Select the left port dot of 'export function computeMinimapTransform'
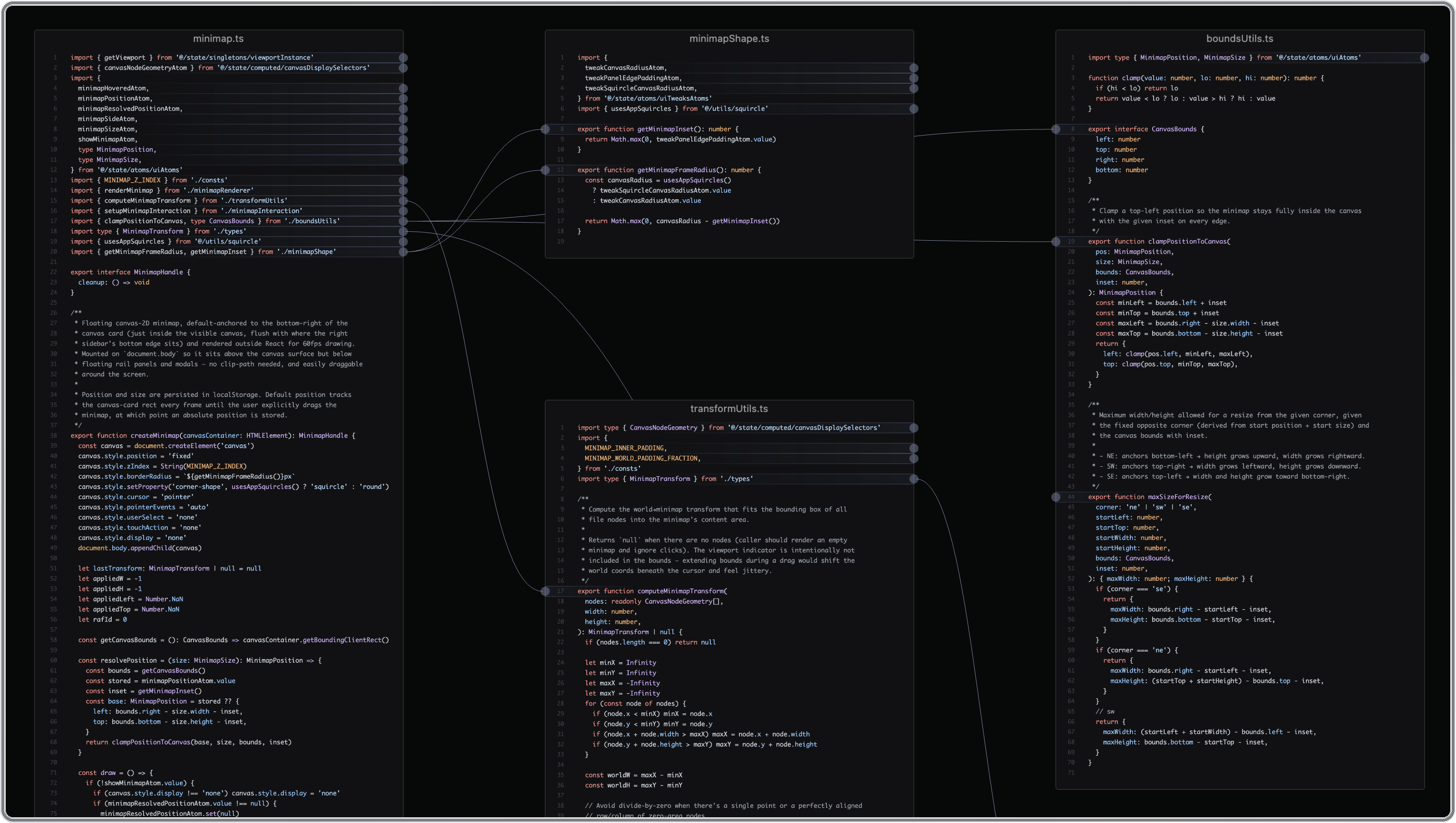Image resolution: width=1456 pixels, height=823 pixels. tap(545, 591)
